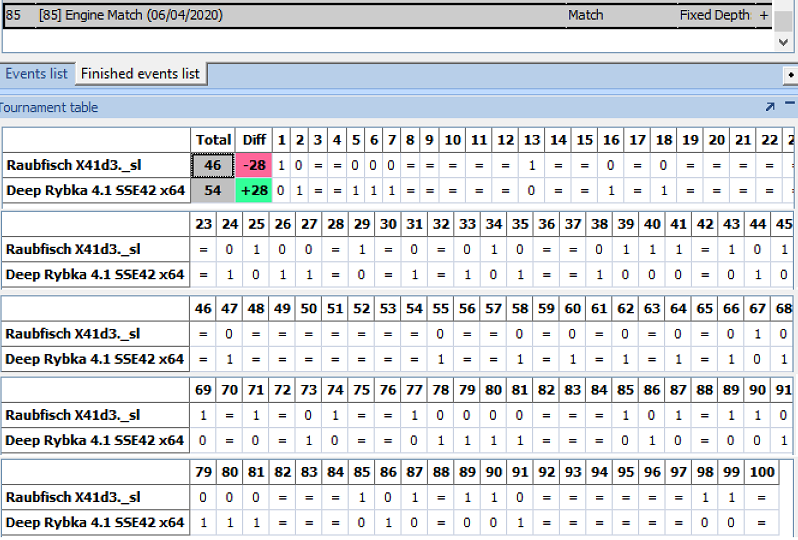Screen dimensions: 798x540
Task: Click Raubfisch X41d3._sl in the games 69–91 block
Action: 72,416
